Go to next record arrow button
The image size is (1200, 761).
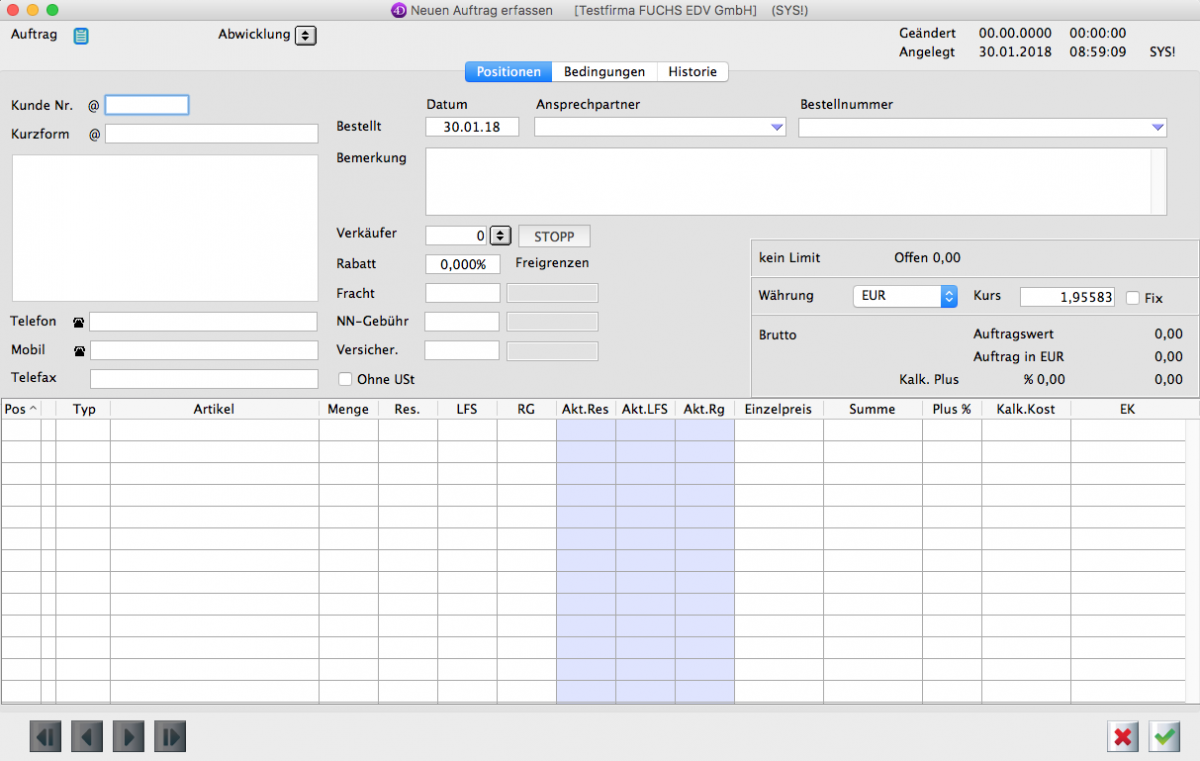pyautogui.click(x=128, y=737)
